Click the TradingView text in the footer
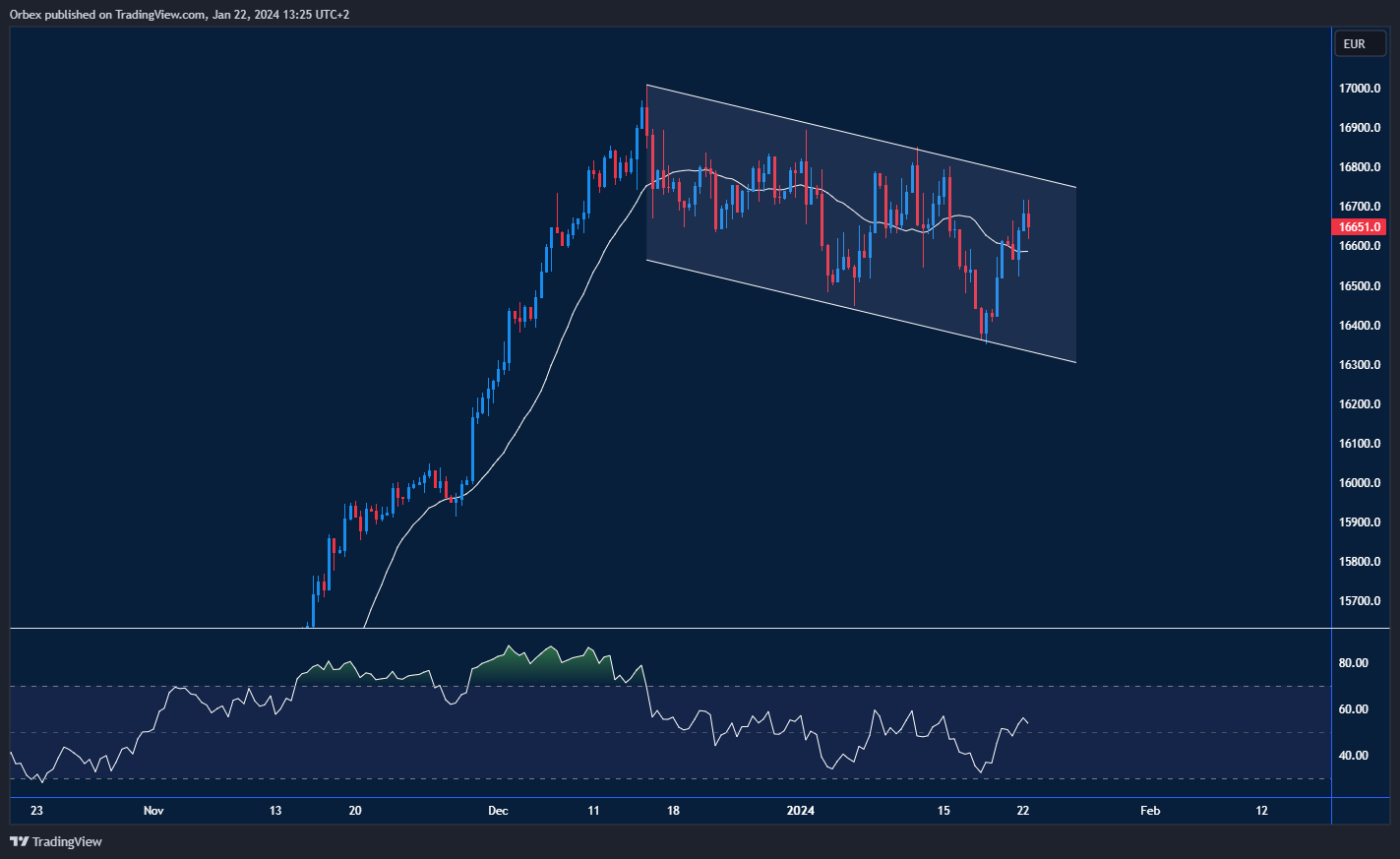The height and width of the screenshot is (859, 1400). 66,841
